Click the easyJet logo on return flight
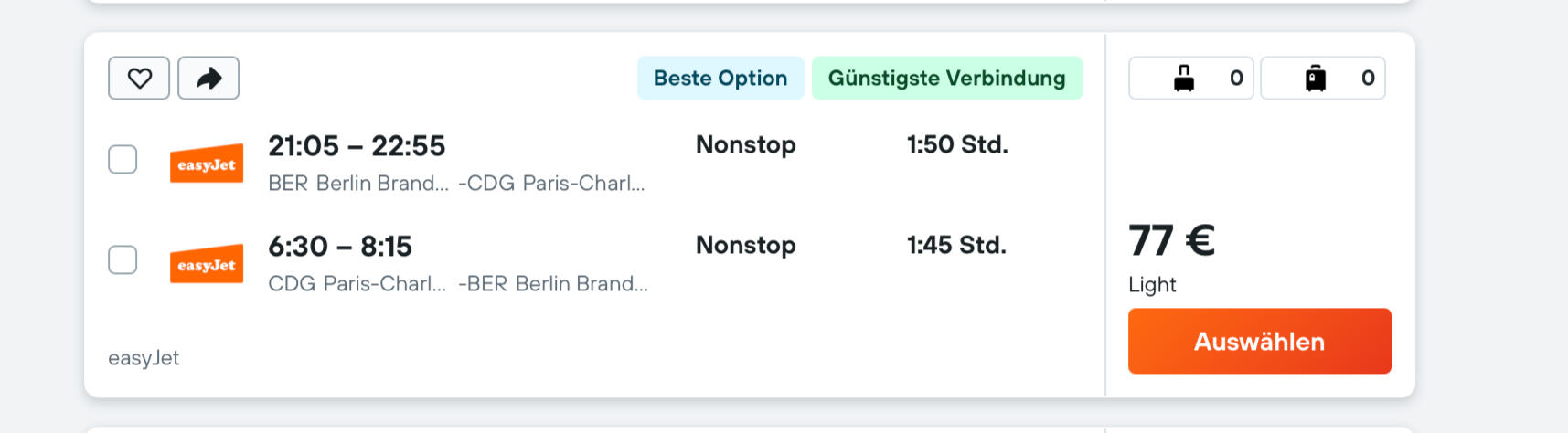1568x433 pixels. [207, 265]
